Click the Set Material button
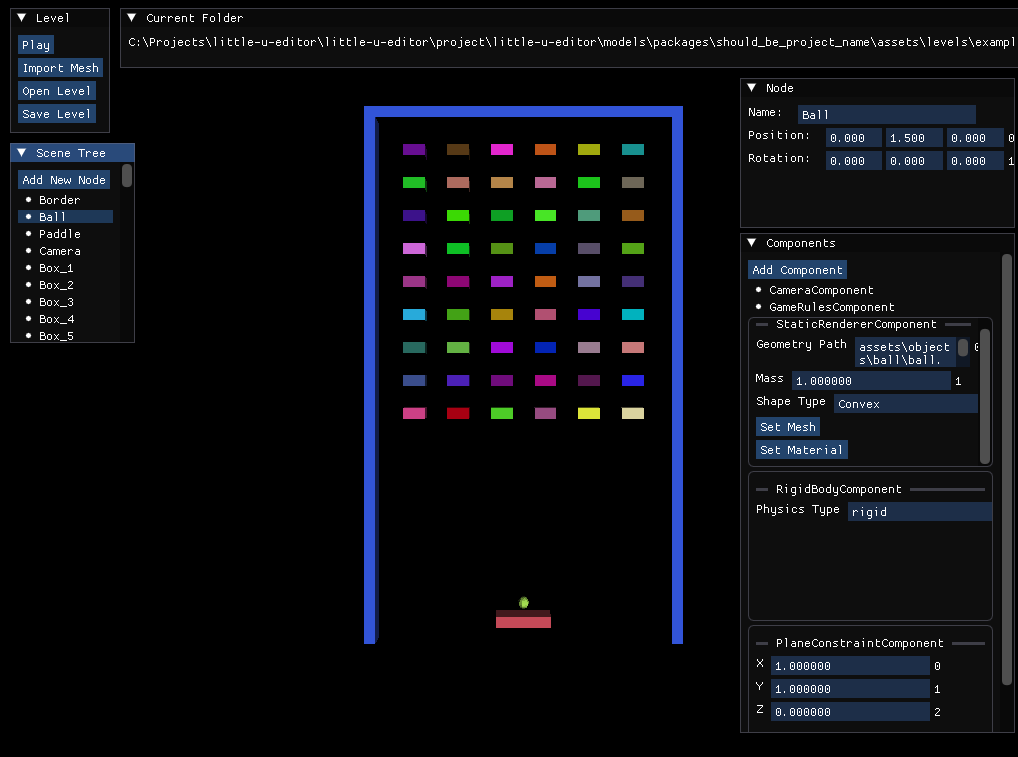This screenshot has width=1018, height=757. (801, 450)
